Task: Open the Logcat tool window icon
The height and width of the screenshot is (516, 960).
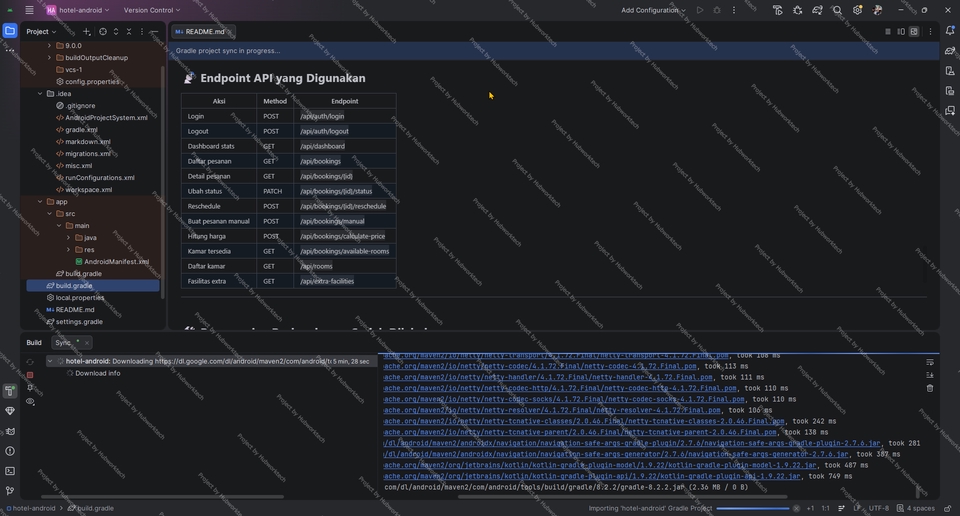Action: click(x=10, y=431)
